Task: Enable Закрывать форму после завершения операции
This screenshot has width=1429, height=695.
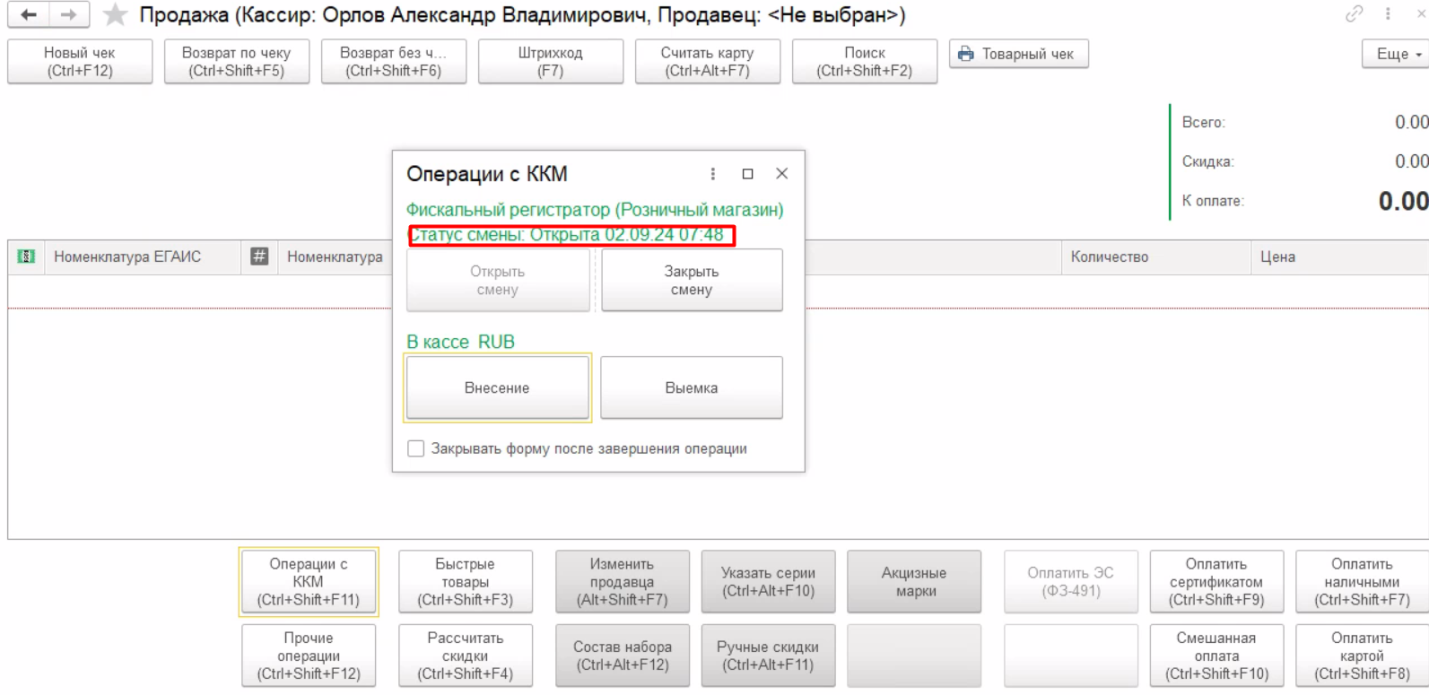Action: tap(416, 449)
